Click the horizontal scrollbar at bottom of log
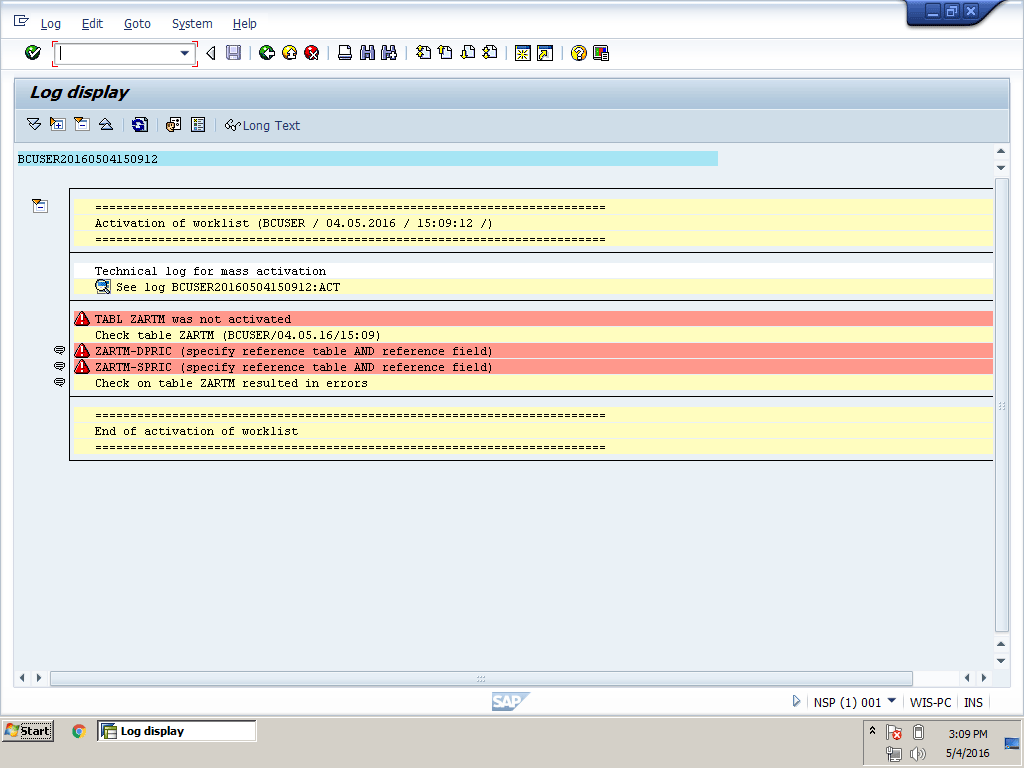Image resolution: width=1024 pixels, height=768 pixels. pyautogui.click(x=480, y=678)
